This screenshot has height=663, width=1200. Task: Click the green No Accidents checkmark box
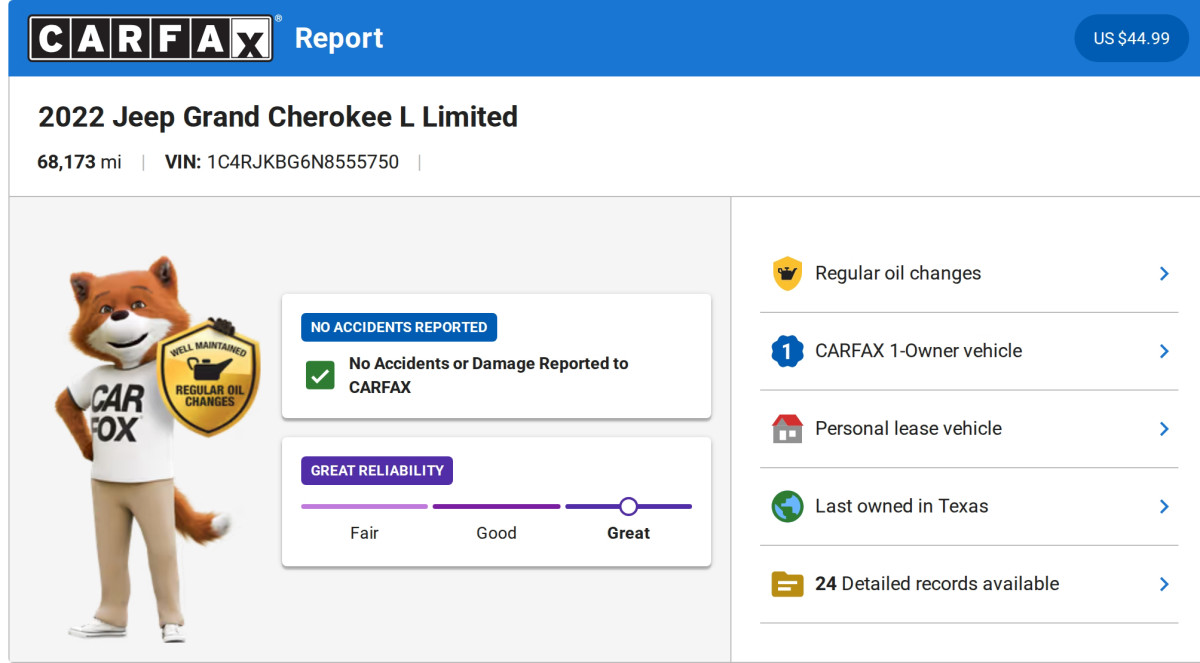tap(320, 376)
